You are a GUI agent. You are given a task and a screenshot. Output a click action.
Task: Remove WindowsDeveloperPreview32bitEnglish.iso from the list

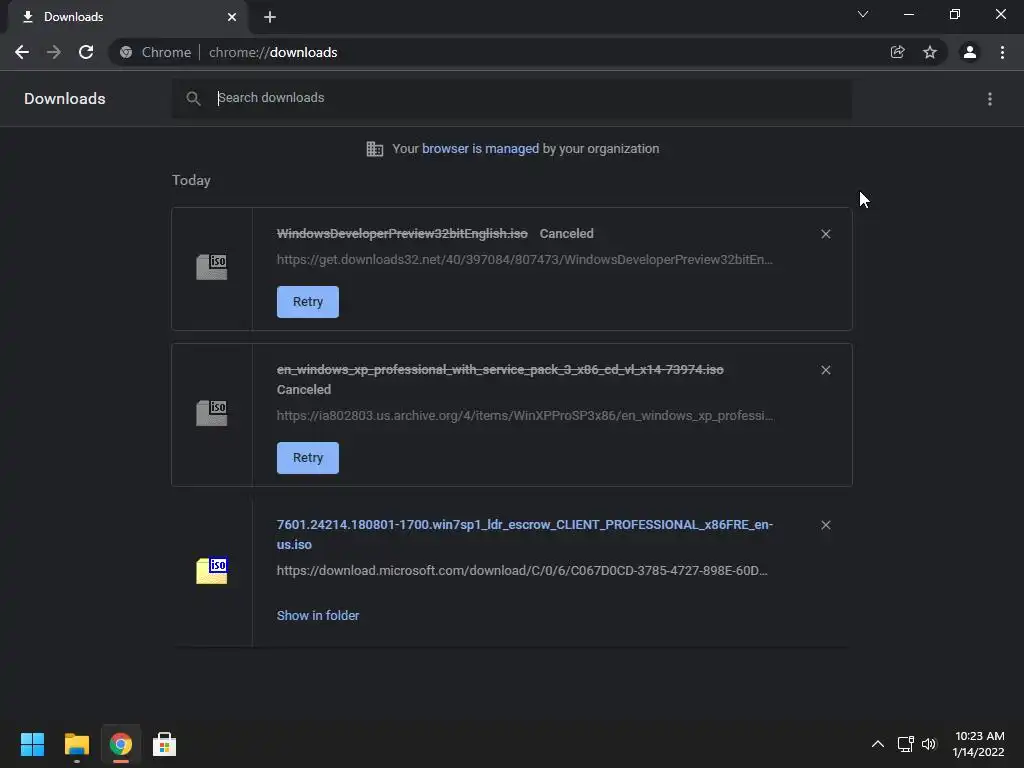pos(825,234)
